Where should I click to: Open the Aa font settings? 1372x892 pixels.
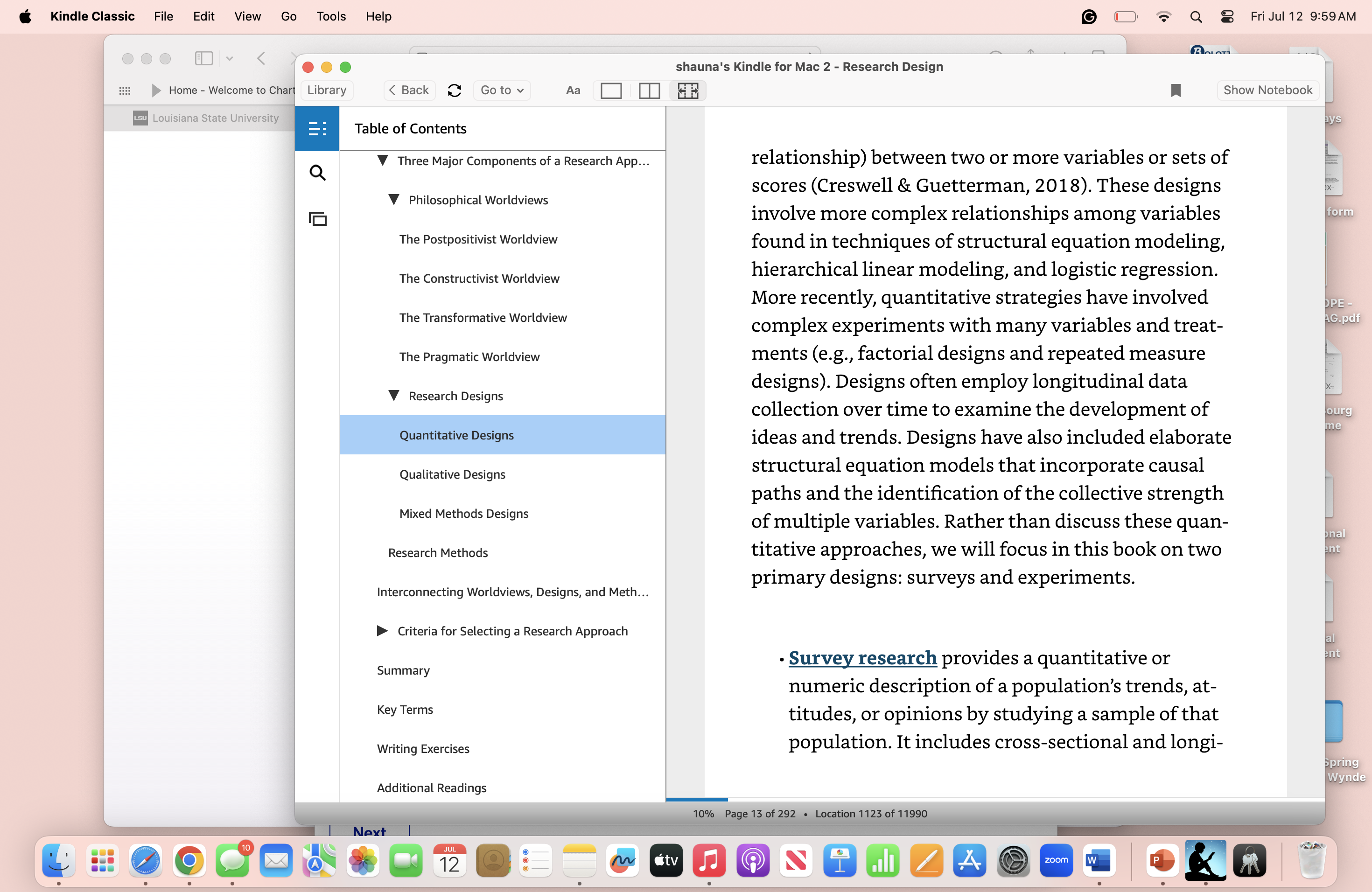tap(573, 91)
